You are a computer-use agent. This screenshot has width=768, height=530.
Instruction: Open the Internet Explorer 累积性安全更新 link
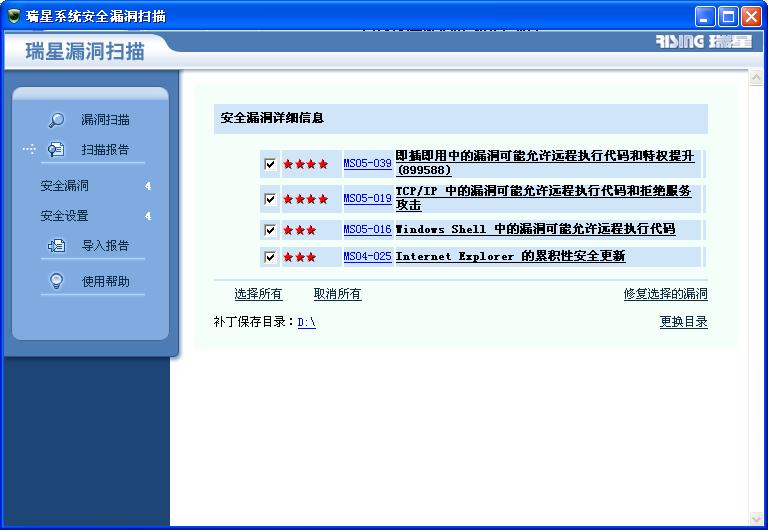coord(510,256)
